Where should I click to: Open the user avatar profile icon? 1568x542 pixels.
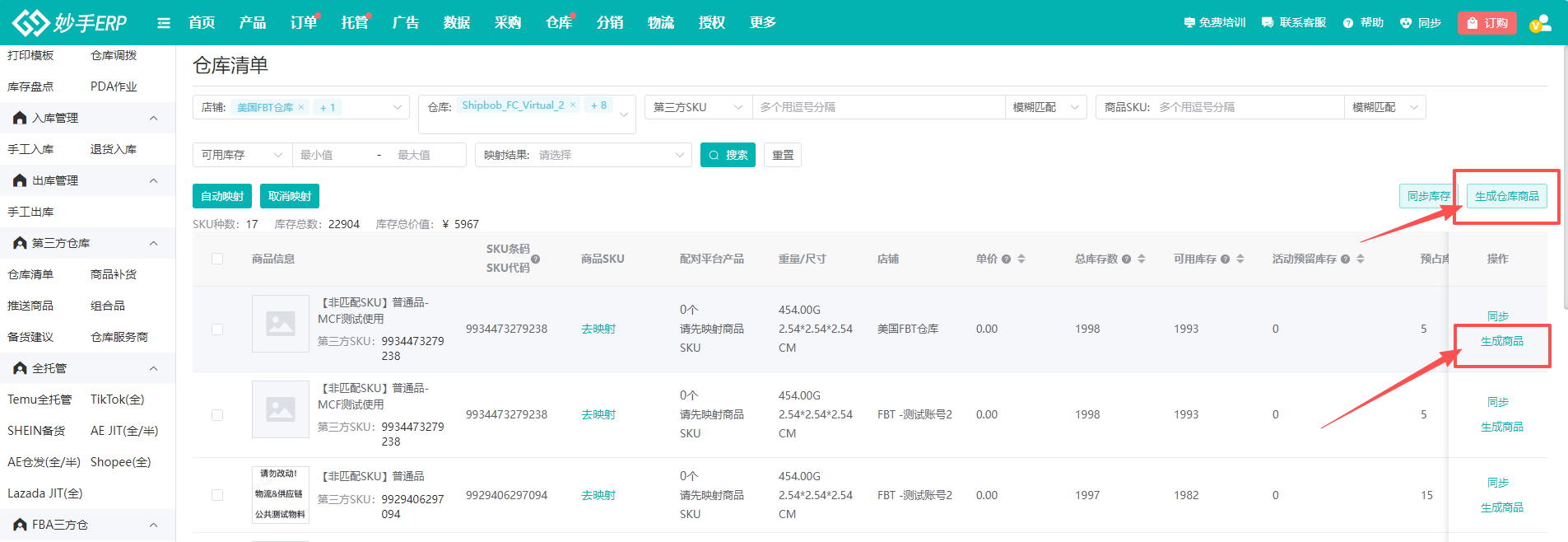point(1540,23)
